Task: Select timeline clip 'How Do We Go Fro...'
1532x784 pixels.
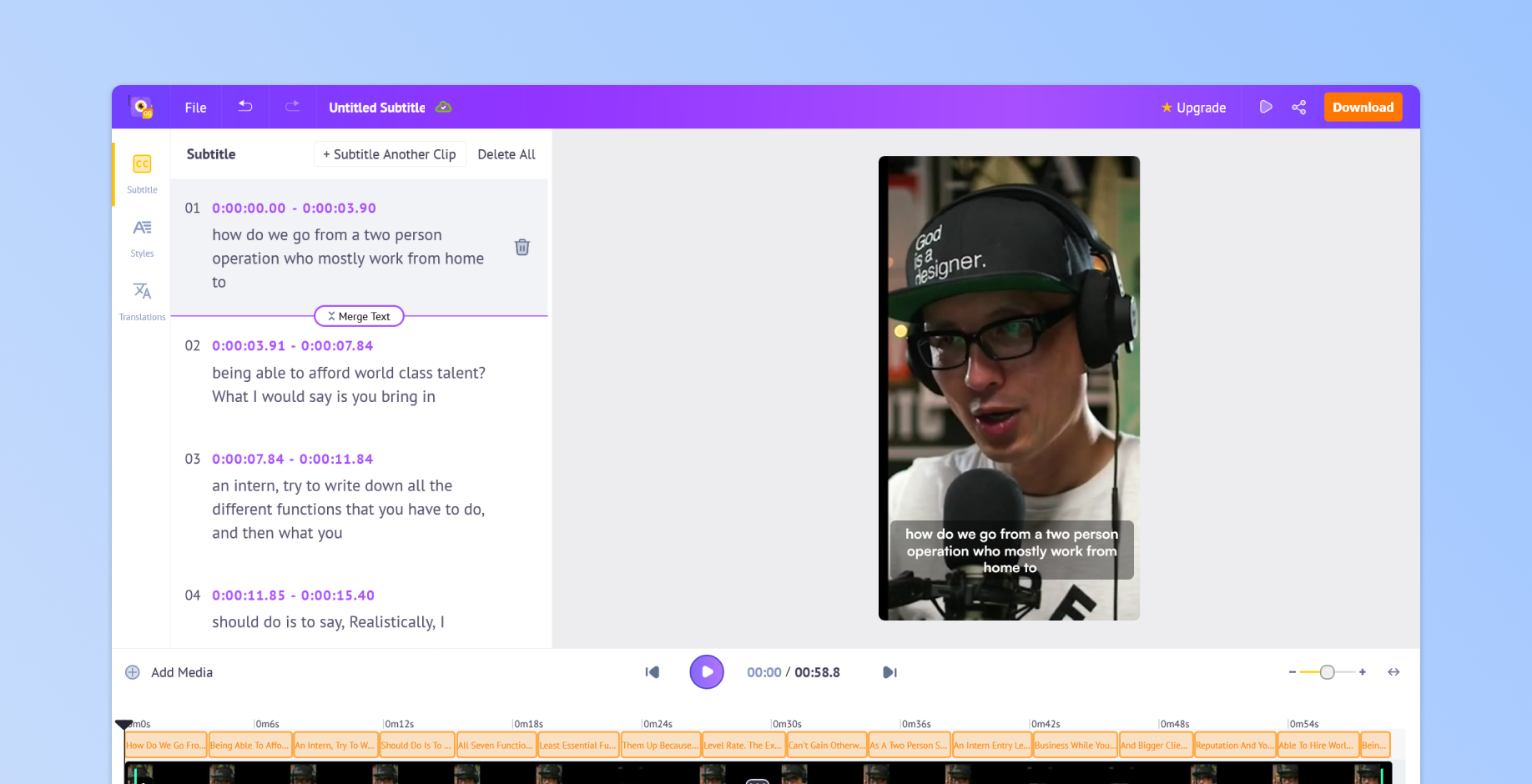Action: [166, 746]
